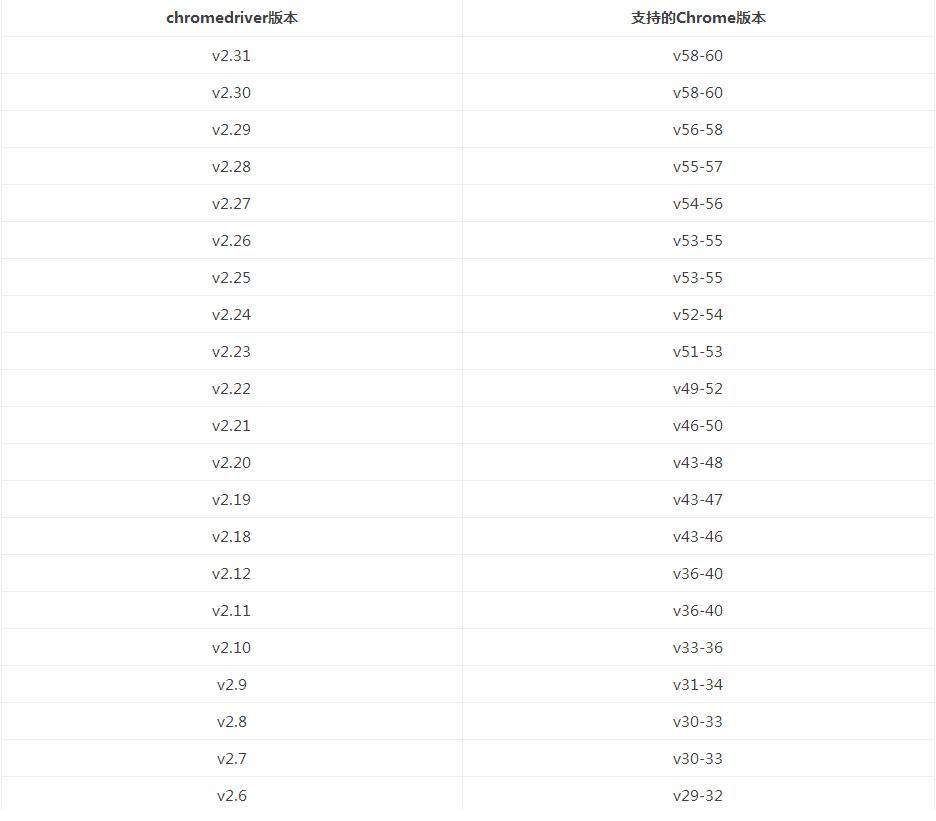Click the v2.23 chromedriver entry
Screen dimensions: 936x821
pyautogui.click(x=231, y=352)
